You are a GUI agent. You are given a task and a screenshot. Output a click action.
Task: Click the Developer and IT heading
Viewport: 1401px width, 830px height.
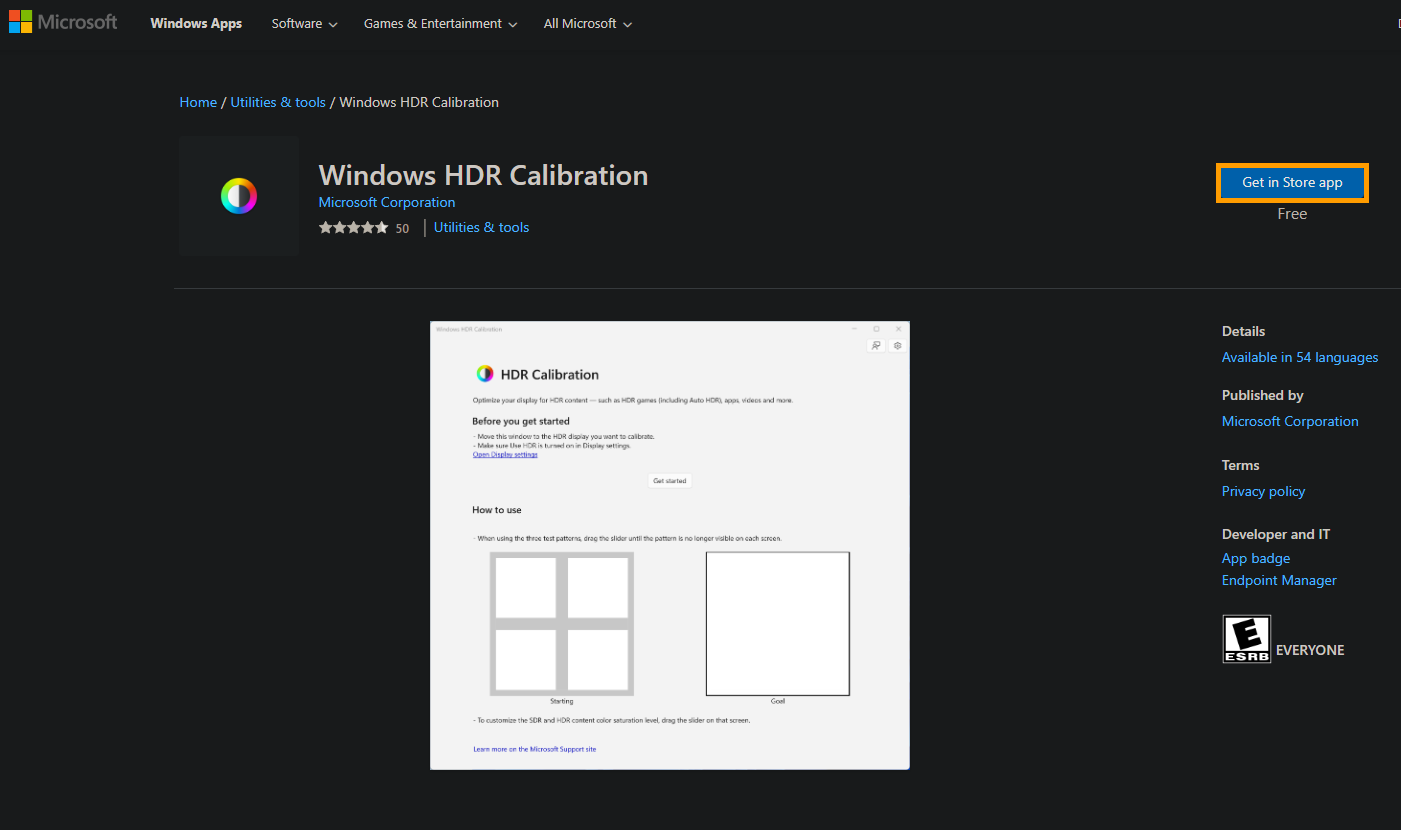[x=1276, y=534]
